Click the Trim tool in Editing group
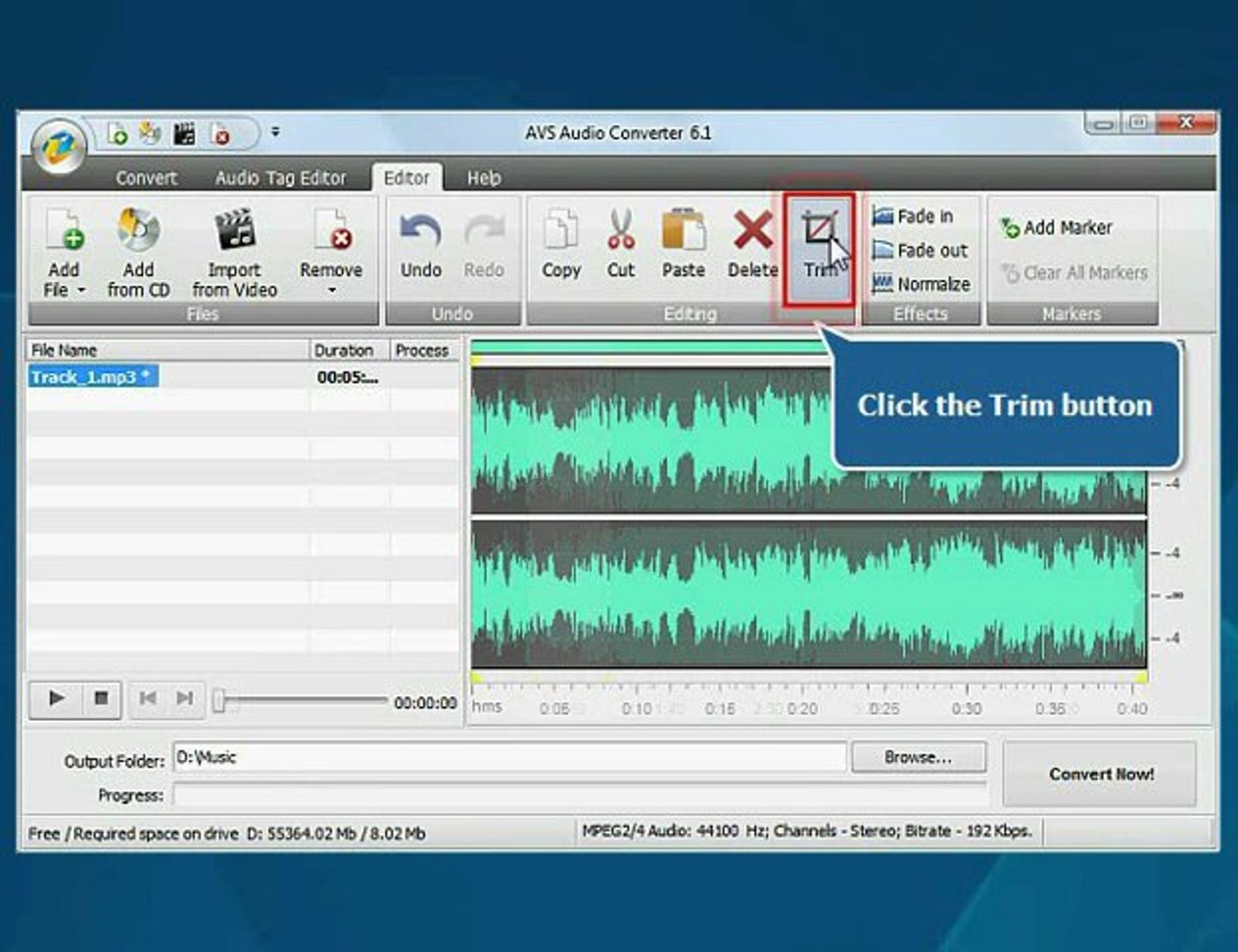This screenshot has width=1238, height=952. click(x=819, y=249)
